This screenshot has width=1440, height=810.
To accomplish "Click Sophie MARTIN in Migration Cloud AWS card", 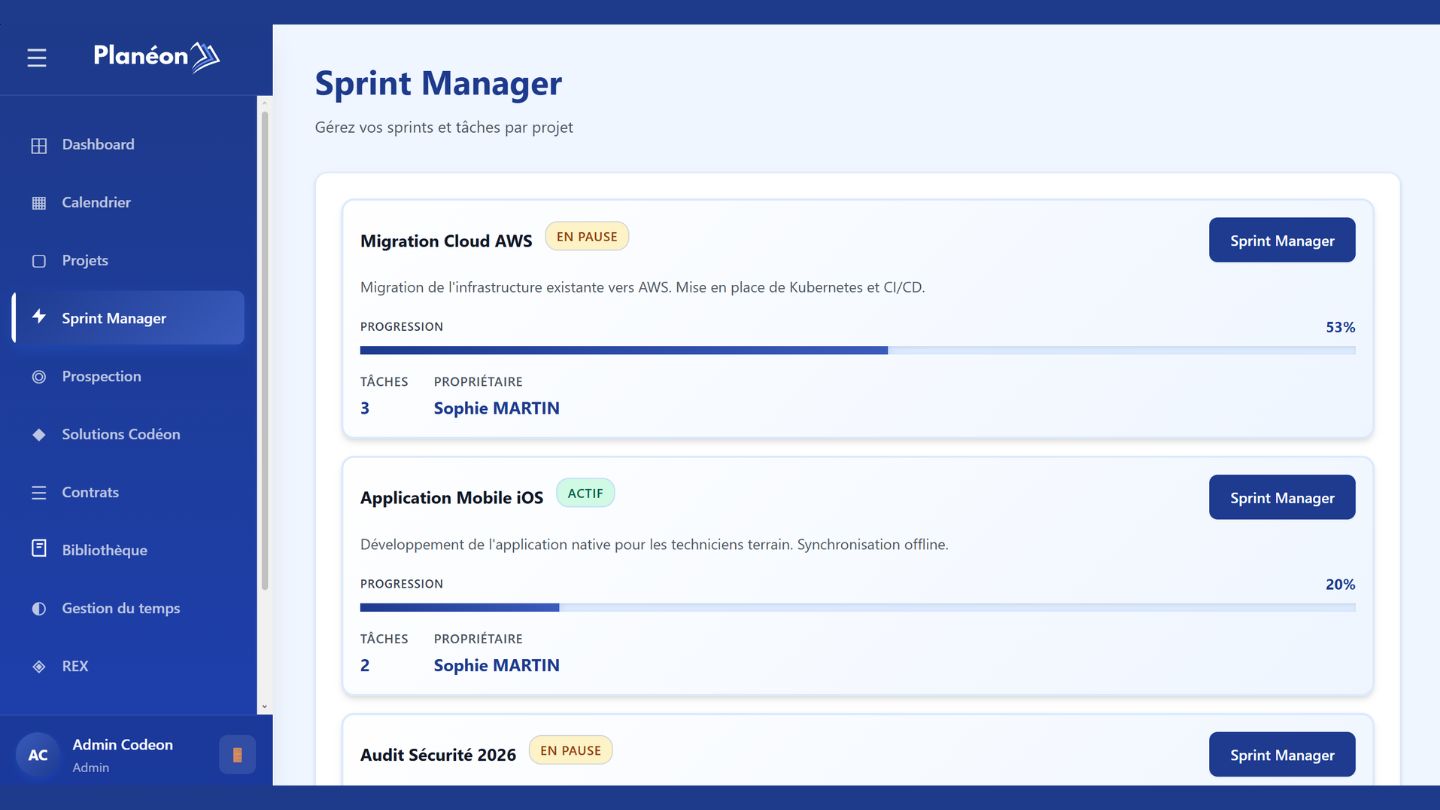I will click(497, 408).
